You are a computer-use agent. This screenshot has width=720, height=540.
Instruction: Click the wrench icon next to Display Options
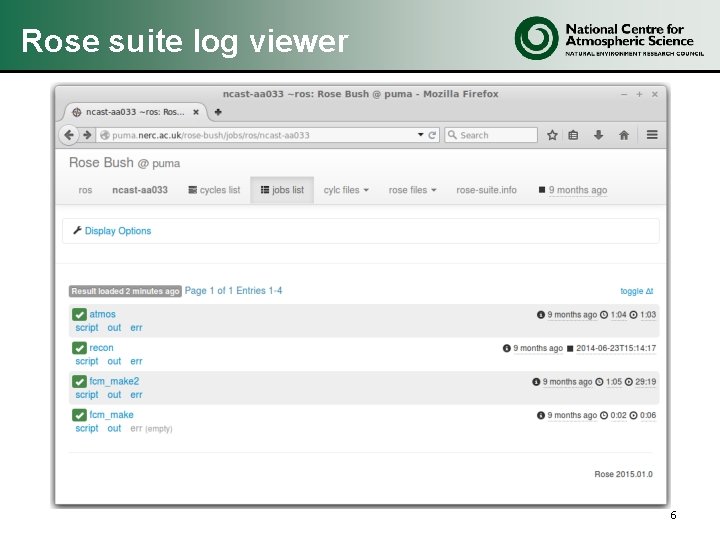click(x=77, y=231)
